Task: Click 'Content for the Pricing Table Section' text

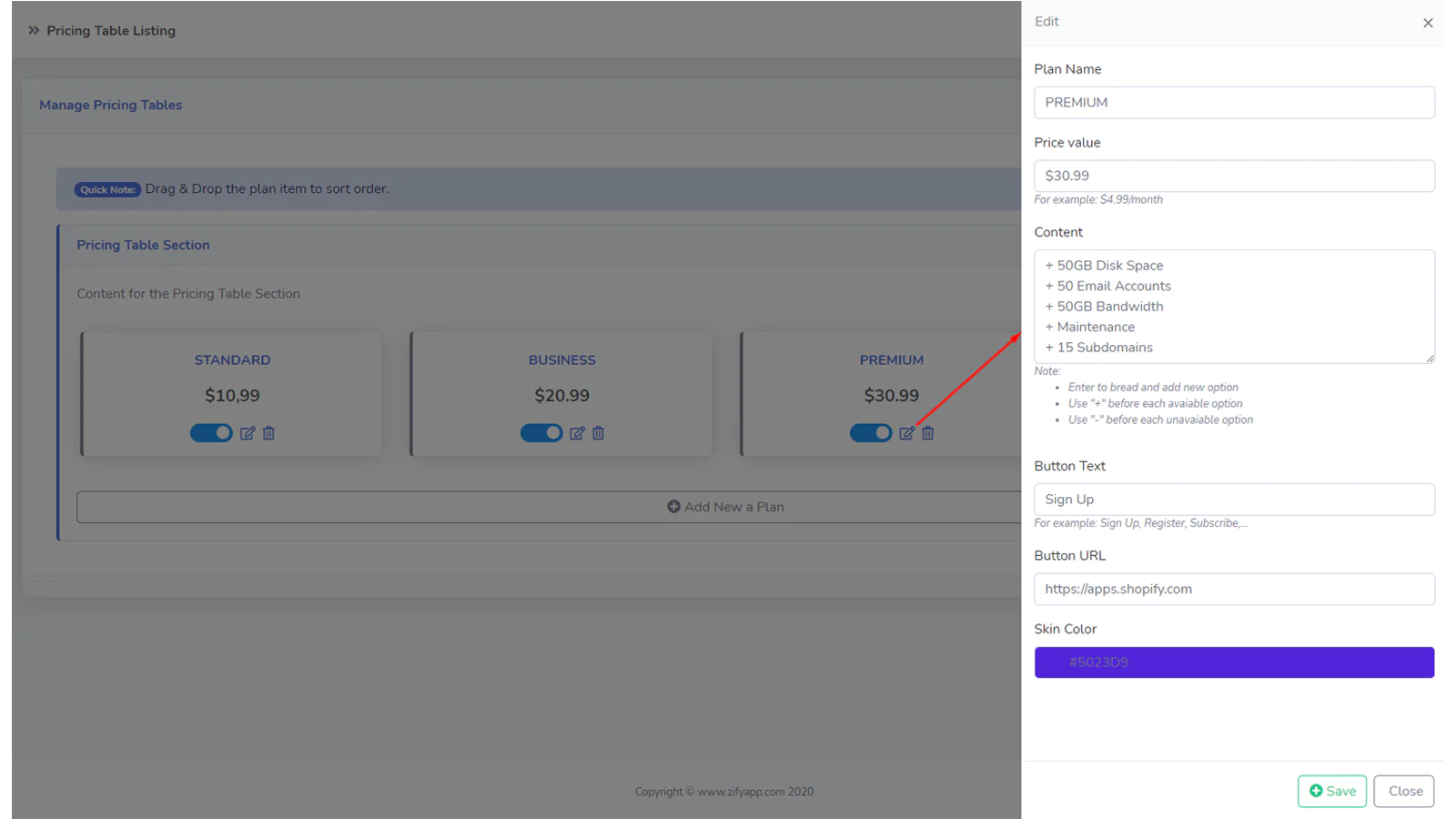Action: coord(188,294)
